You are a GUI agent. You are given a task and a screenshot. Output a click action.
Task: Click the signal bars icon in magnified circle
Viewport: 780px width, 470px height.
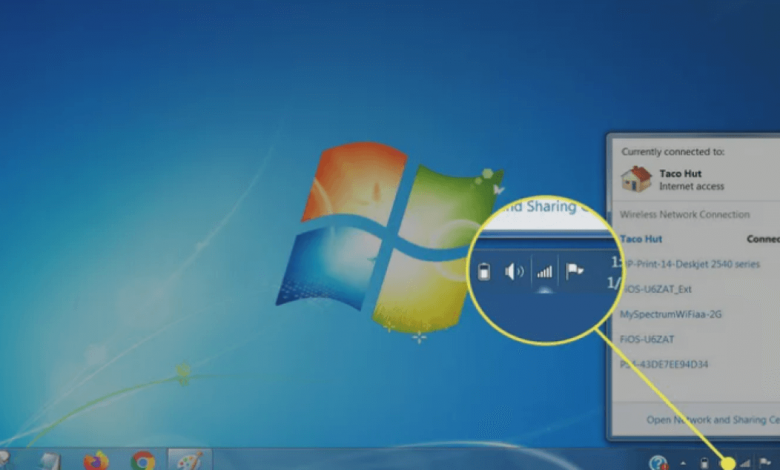click(x=545, y=271)
